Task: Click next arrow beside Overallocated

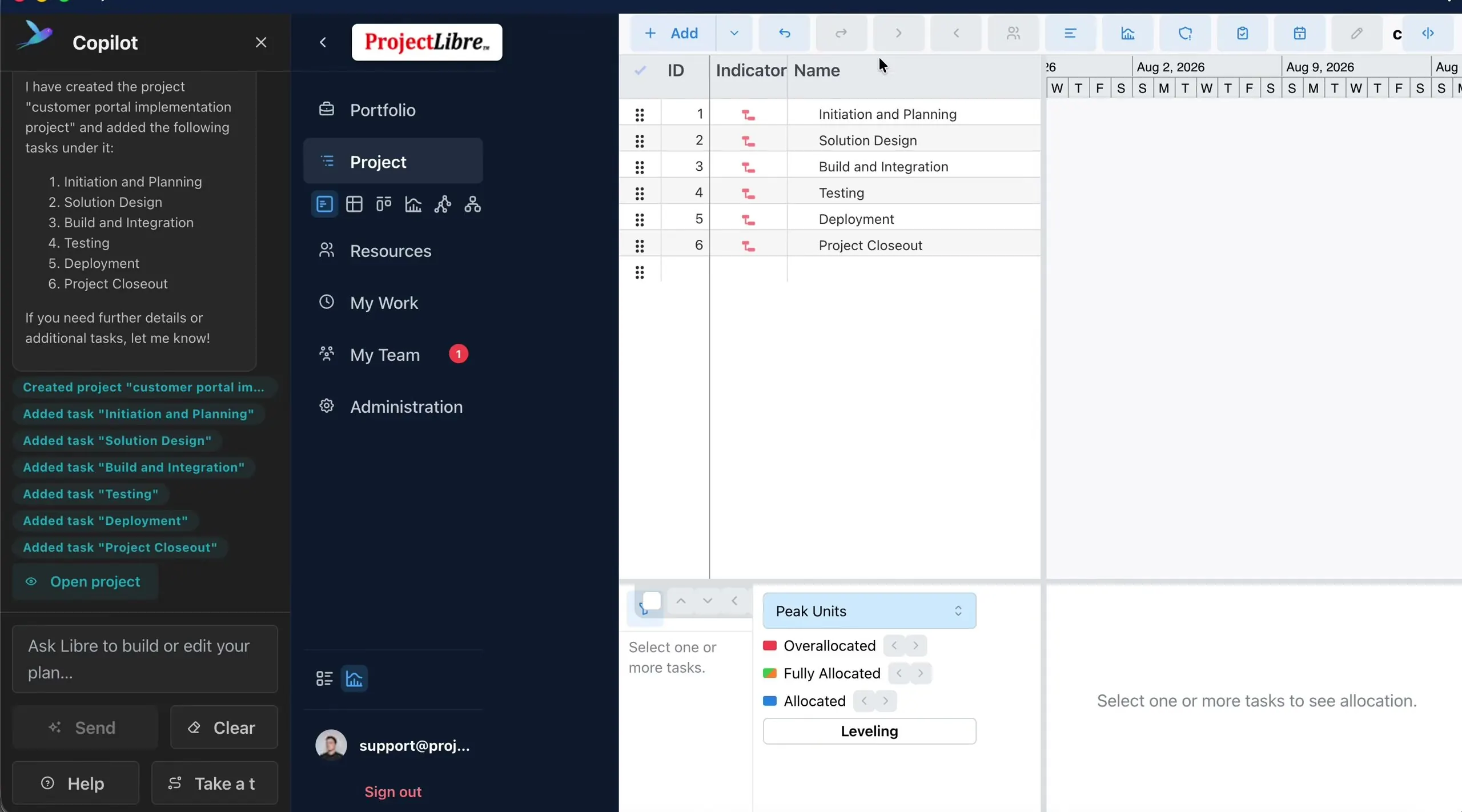Action: tap(915, 645)
